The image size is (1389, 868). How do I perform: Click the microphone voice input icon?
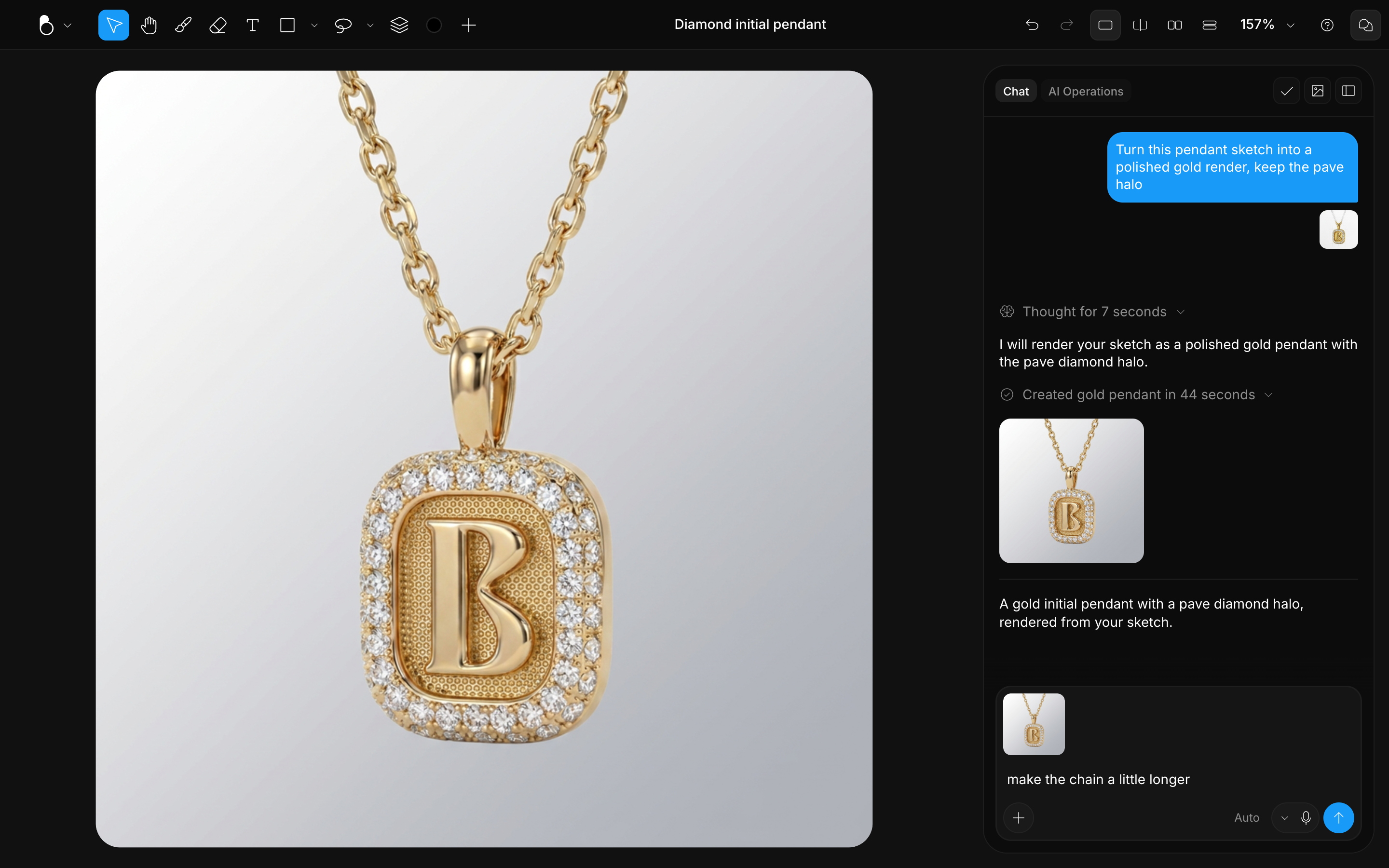pos(1306,817)
